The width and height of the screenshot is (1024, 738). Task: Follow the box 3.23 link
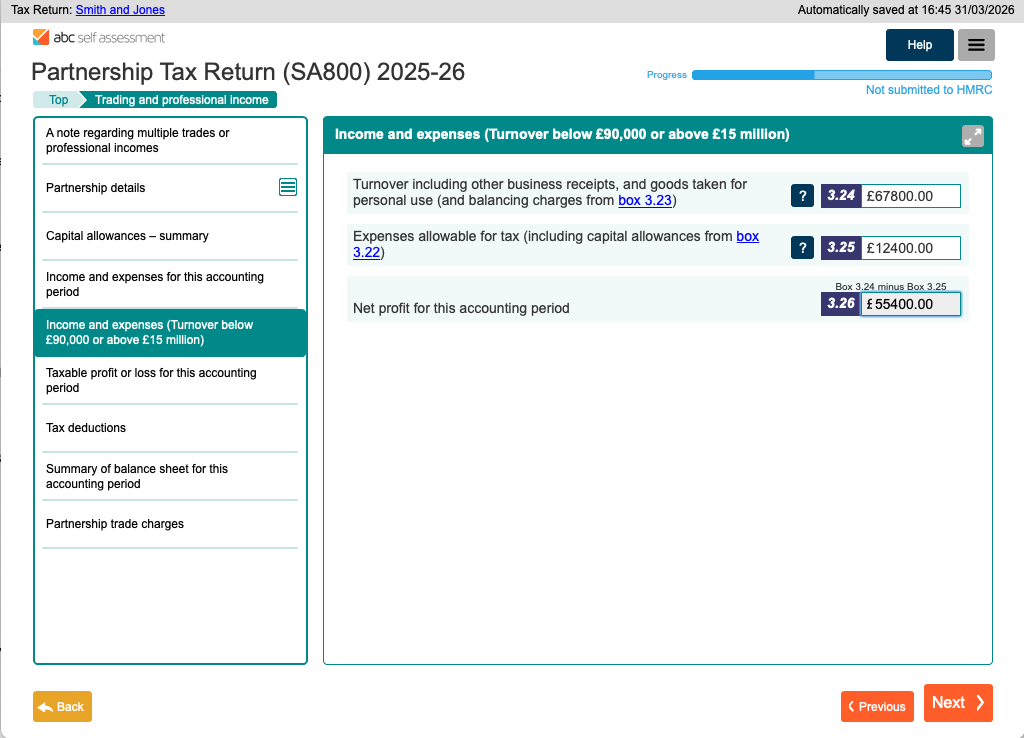click(x=645, y=201)
